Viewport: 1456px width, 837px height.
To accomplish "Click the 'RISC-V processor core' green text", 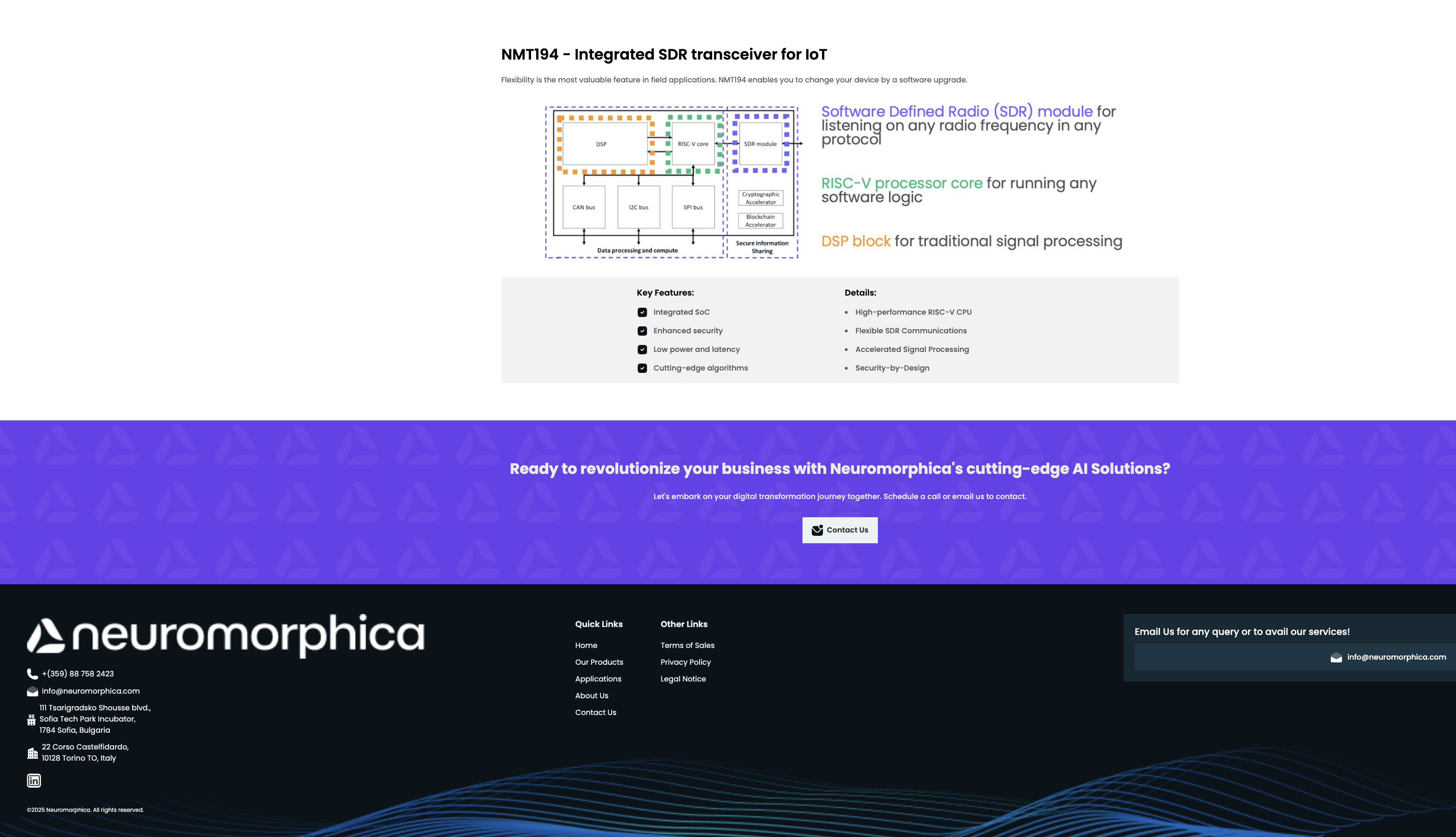I will tap(902, 183).
